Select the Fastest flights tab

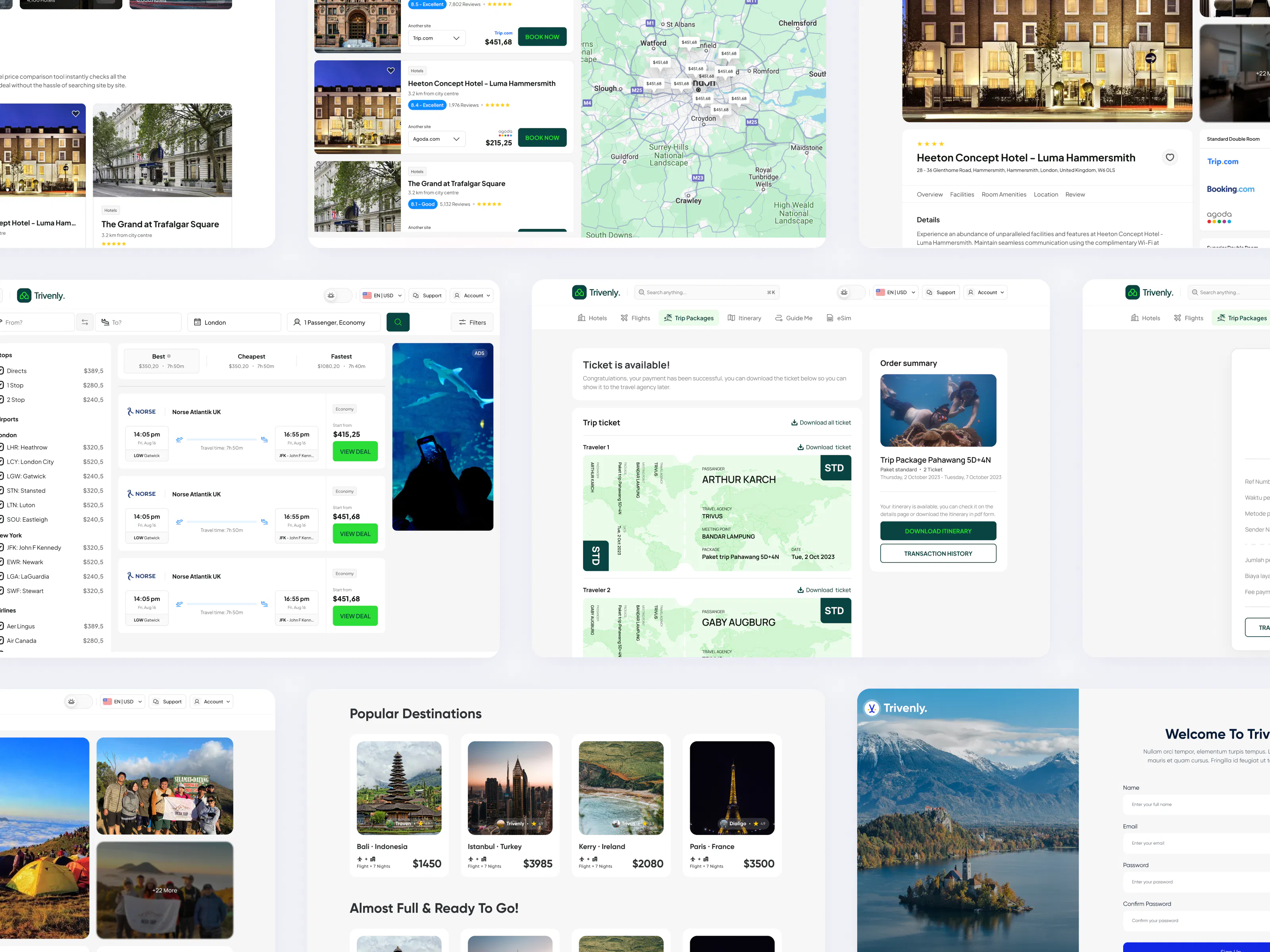[341, 361]
